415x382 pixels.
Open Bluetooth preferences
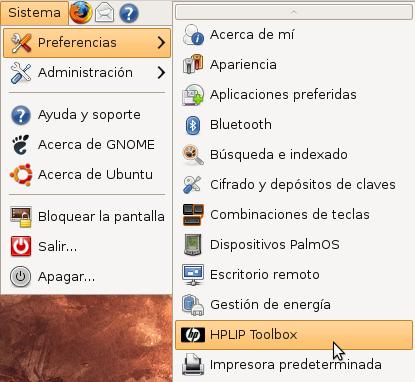[294, 125]
